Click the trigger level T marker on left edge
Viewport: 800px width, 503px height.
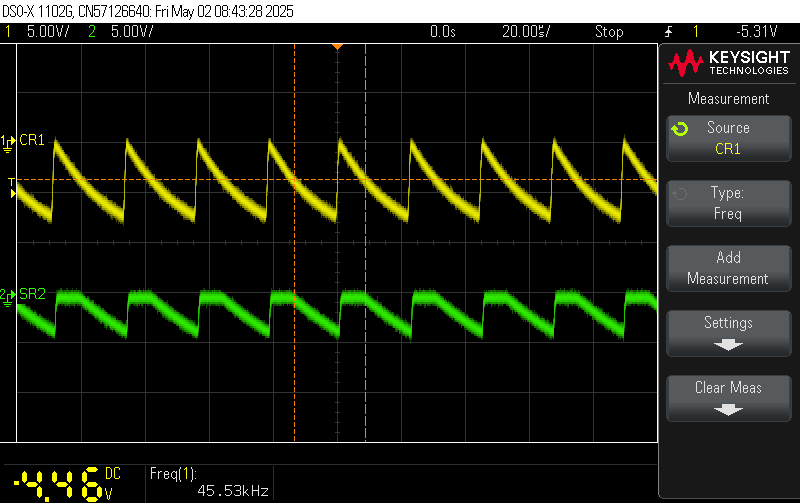coord(12,183)
